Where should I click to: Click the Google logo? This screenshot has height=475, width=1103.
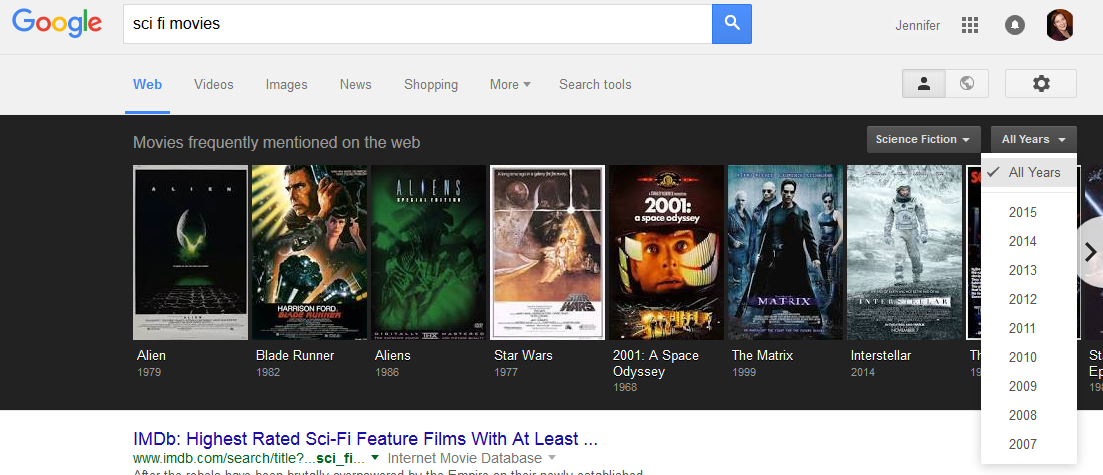(x=57, y=23)
